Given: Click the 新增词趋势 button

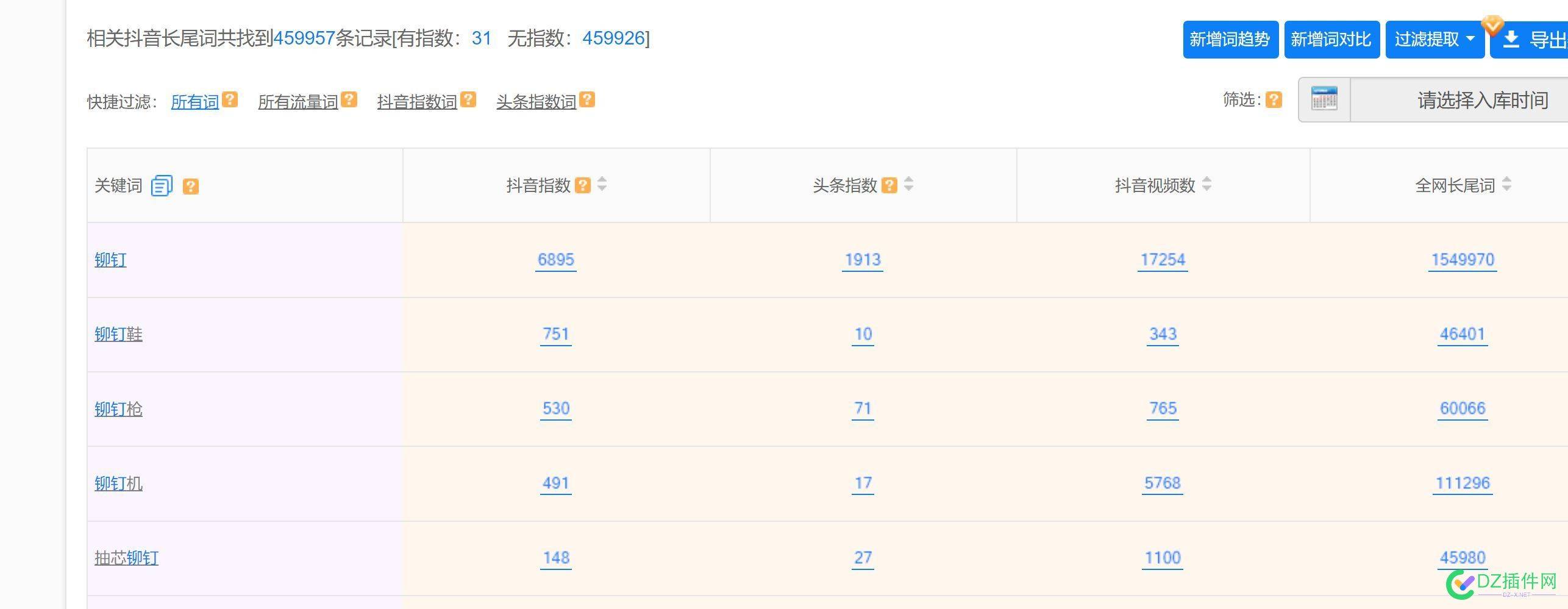Looking at the screenshot, I should click(1230, 38).
